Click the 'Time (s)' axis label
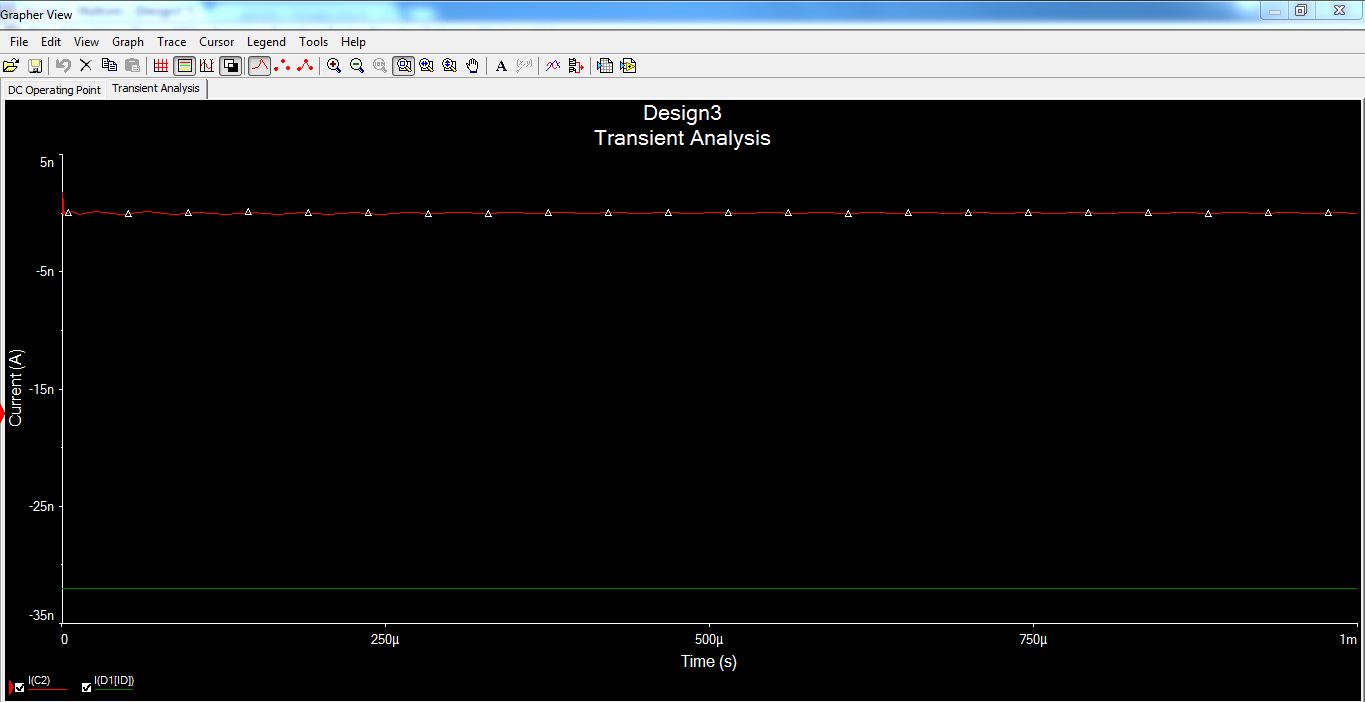Viewport: 1365px width, 702px height. tap(709, 661)
